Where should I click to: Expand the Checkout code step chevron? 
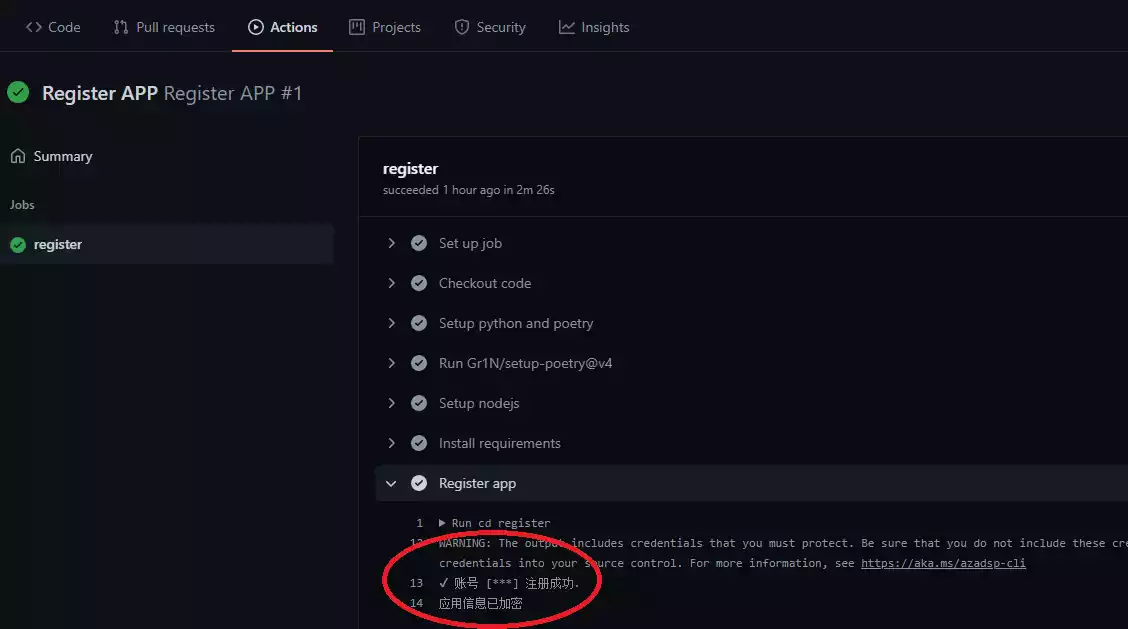click(391, 284)
